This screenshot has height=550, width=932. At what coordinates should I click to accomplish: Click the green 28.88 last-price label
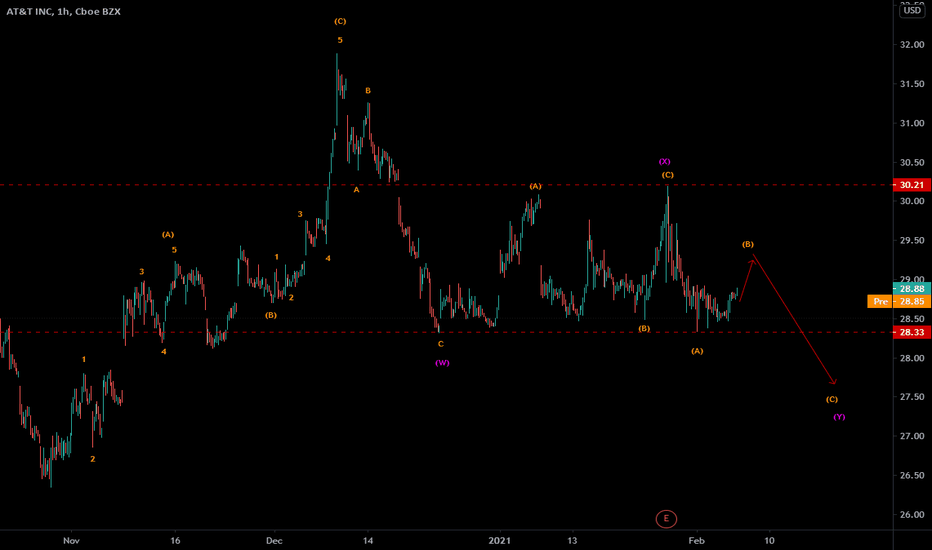tap(912, 289)
